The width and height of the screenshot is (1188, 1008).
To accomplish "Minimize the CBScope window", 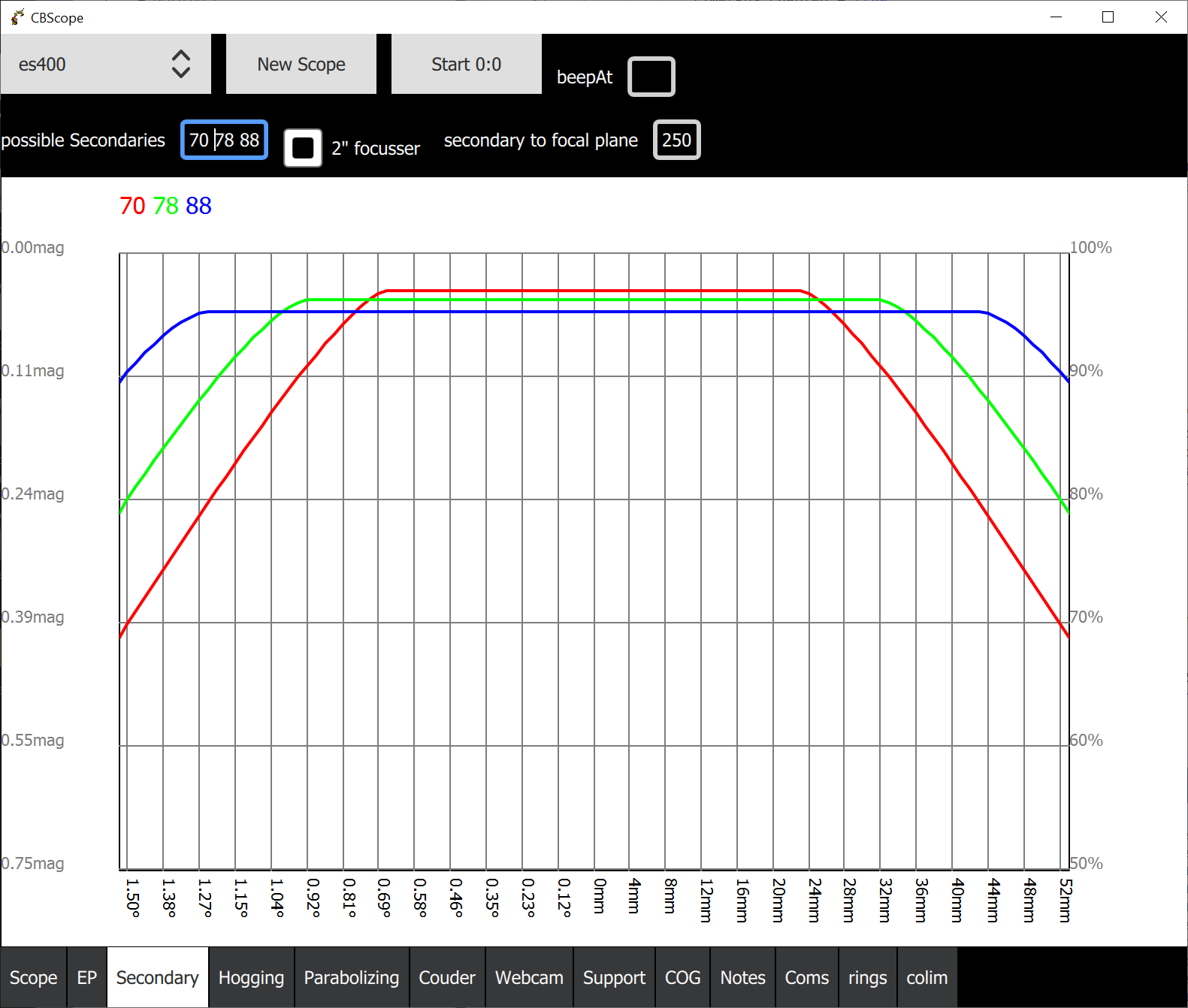I will click(1057, 17).
